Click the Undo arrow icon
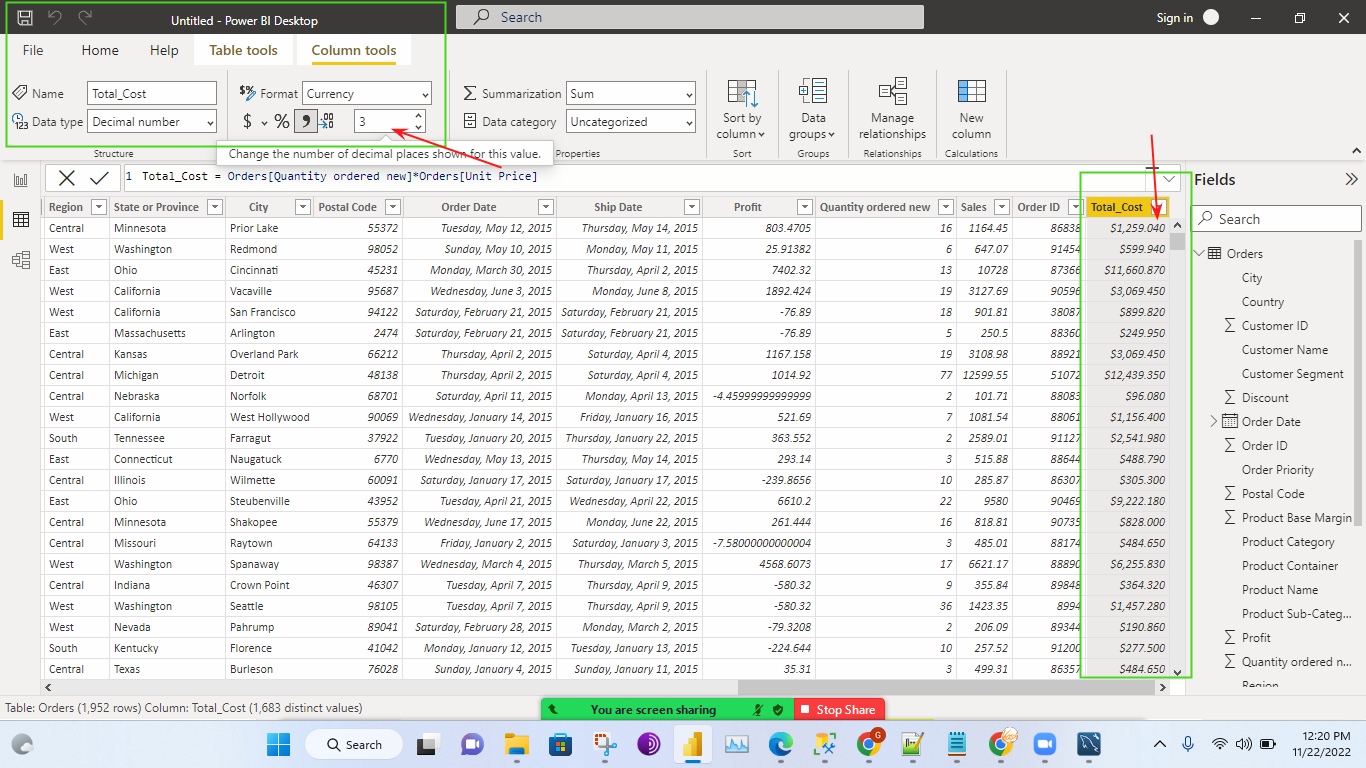Viewport: 1366px width, 768px height. pyautogui.click(x=56, y=18)
